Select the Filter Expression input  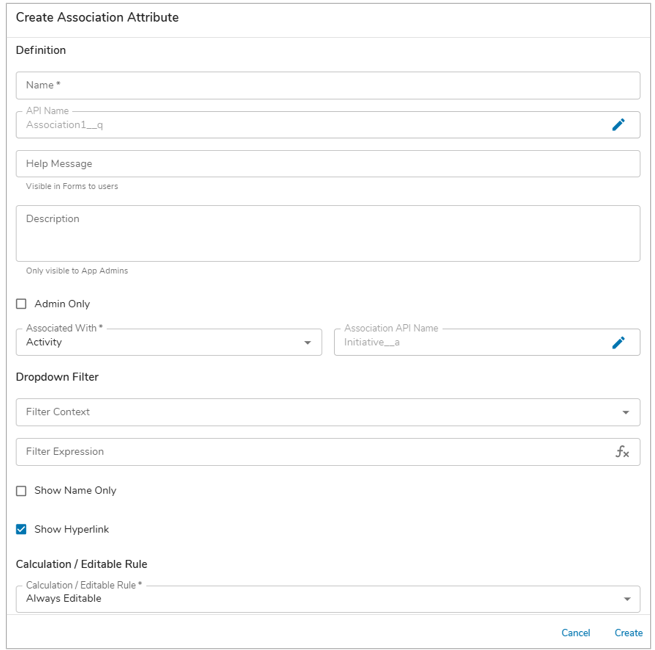pyautogui.click(x=310, y=452)
